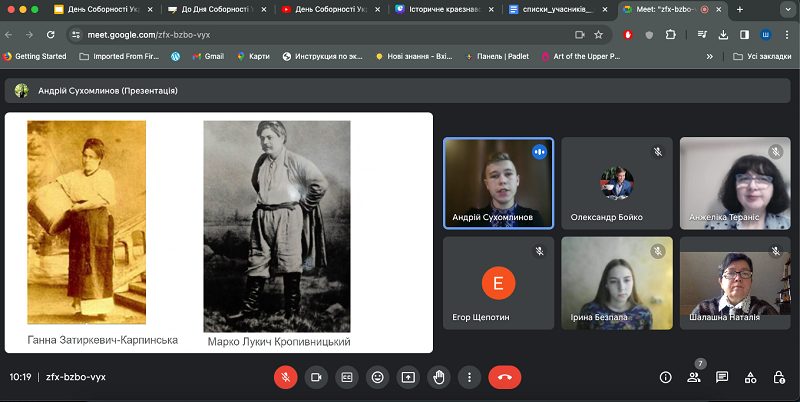Open the meeting details info icon
Viewport: 800px width, 402px height.
coord(665,378)
